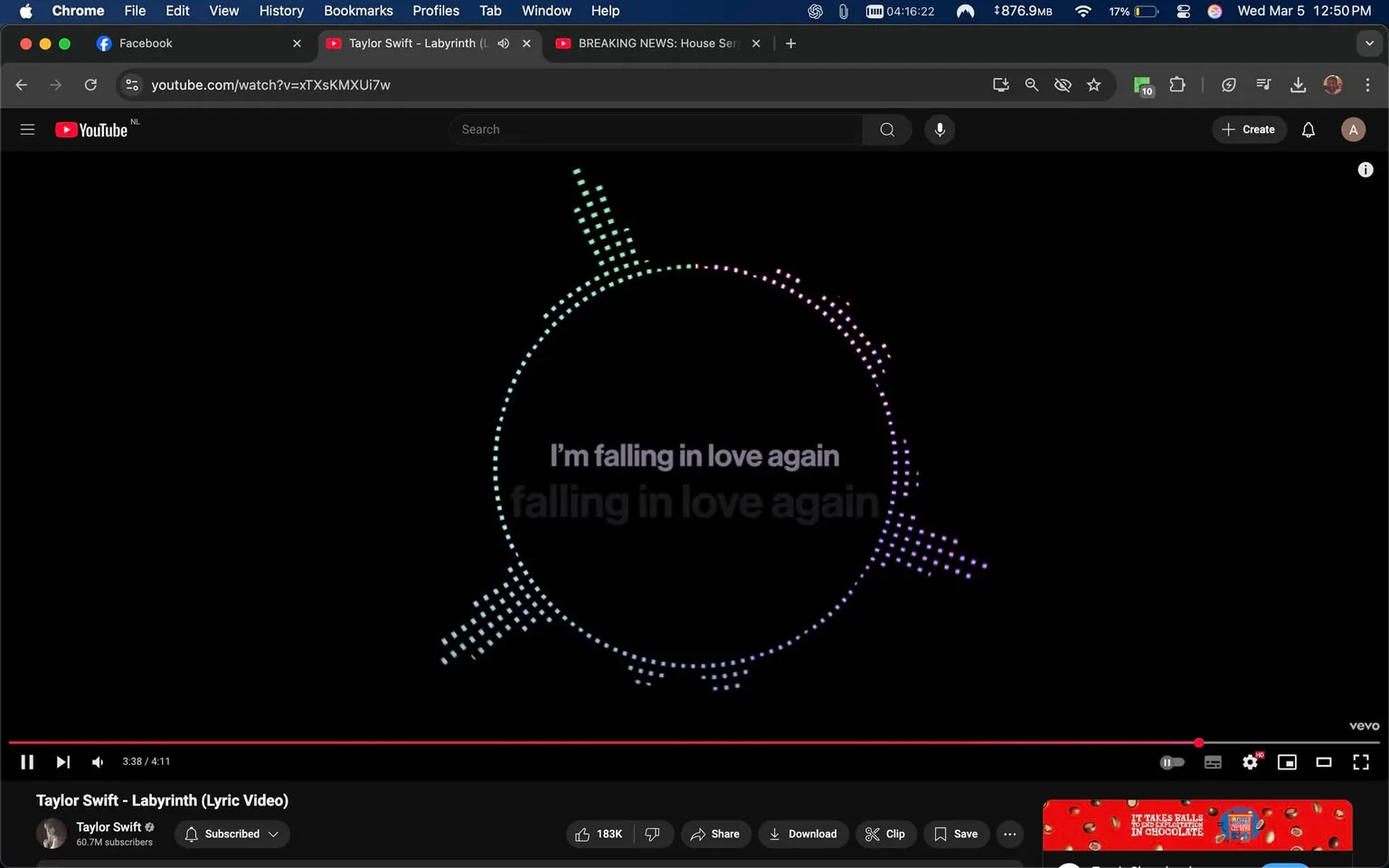
Task: Switch to the BREAKING NEWS tab
Action: (653, 42)
